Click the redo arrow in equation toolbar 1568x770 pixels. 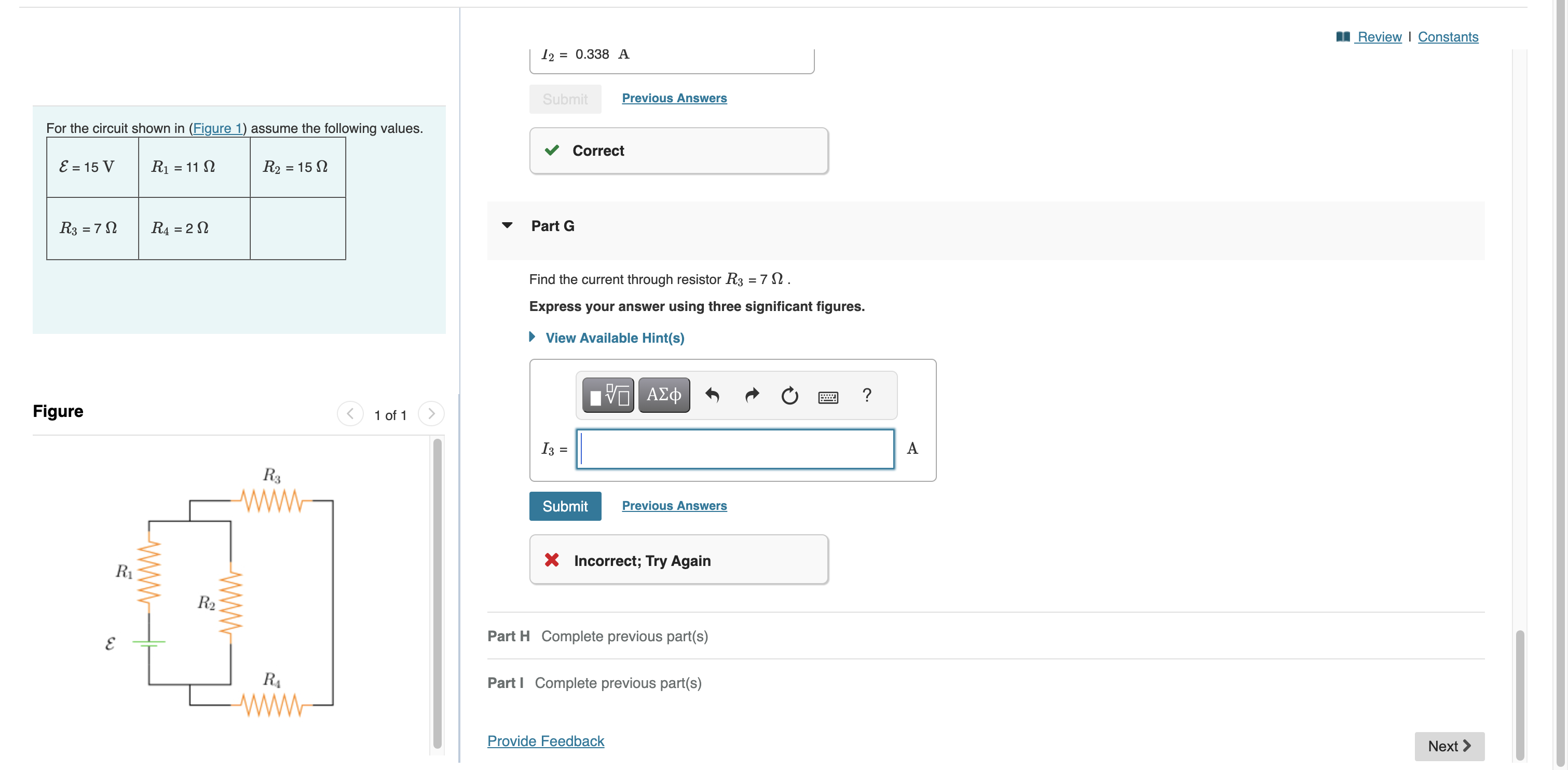(752, 396)
